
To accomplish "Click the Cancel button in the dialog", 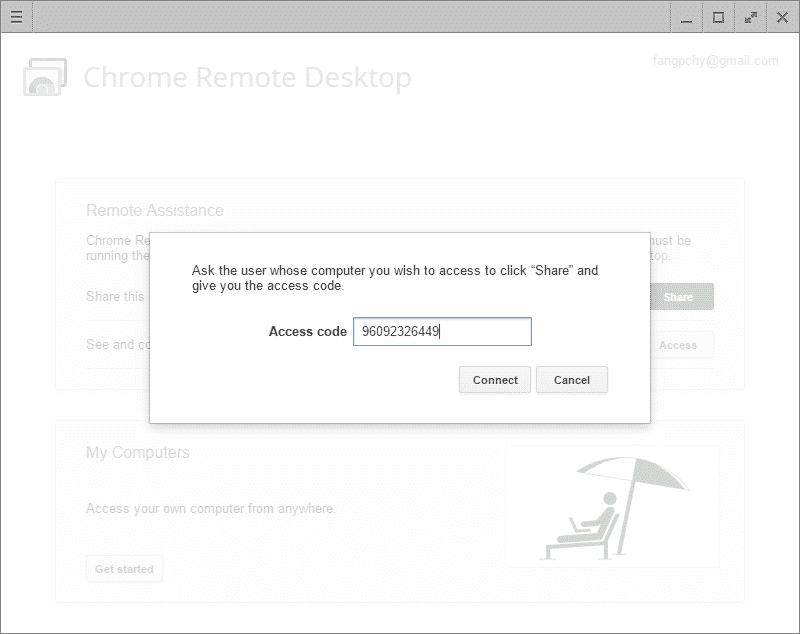I will click(571, 380).
